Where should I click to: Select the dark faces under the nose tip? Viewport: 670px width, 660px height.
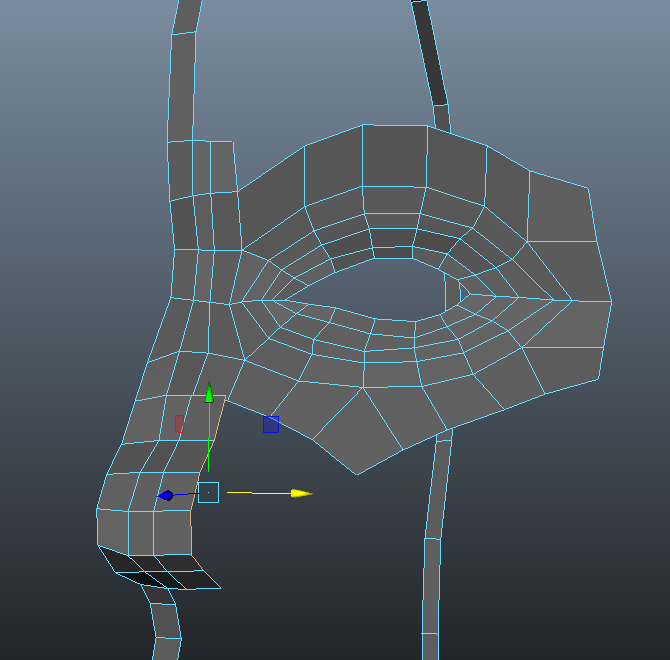(160, 572)
